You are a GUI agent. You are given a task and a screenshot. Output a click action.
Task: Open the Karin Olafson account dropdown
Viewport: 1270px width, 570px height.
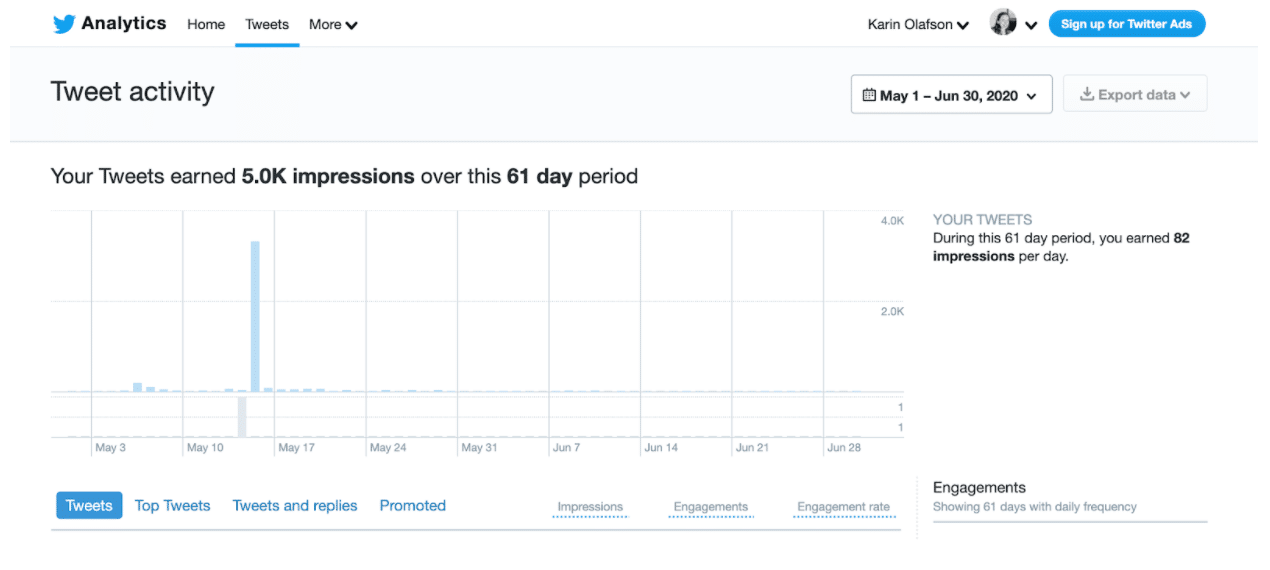pyautogui.click(x=918, y=24)
